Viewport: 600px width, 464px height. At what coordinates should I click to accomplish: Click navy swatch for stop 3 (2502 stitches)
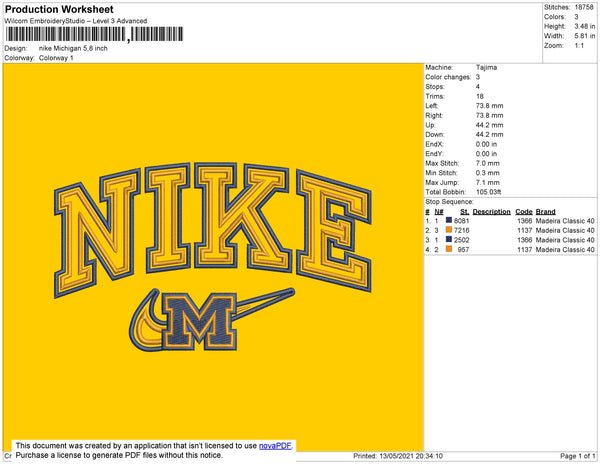pos(448,239)
